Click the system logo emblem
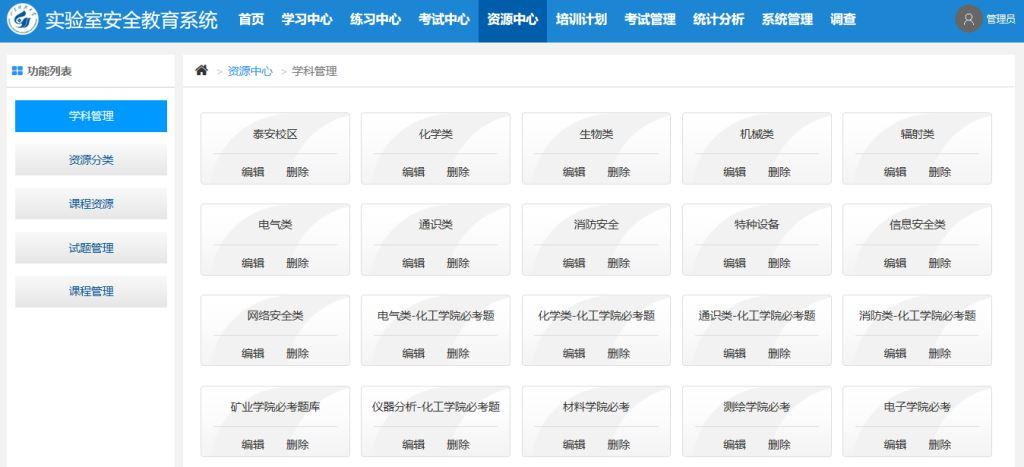 21,20
